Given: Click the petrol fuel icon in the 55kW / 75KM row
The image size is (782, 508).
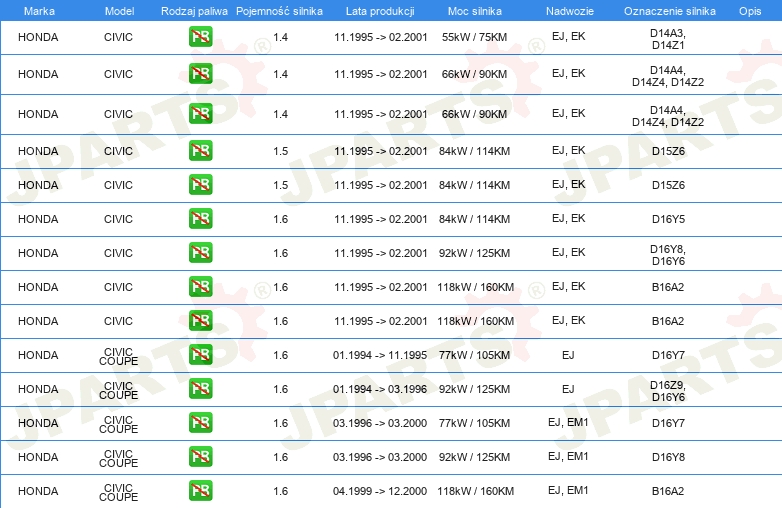Looking at the screenshot, I should [200, 37].
